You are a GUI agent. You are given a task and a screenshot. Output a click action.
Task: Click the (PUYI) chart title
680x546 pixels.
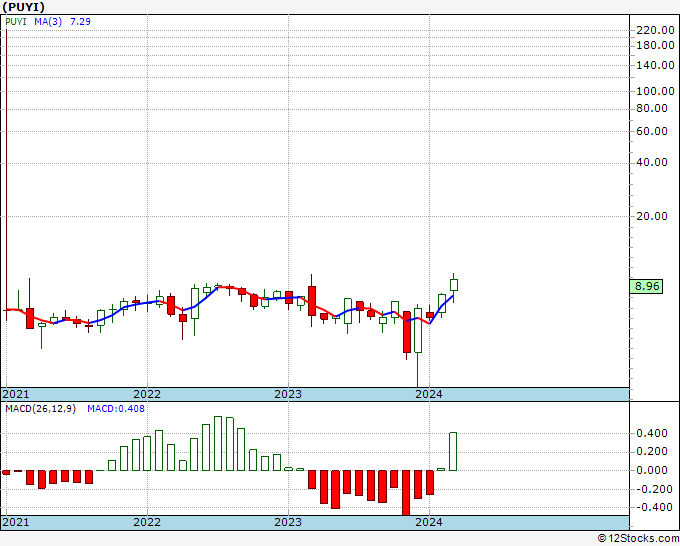pyautogui.click(x=23, y=7)
